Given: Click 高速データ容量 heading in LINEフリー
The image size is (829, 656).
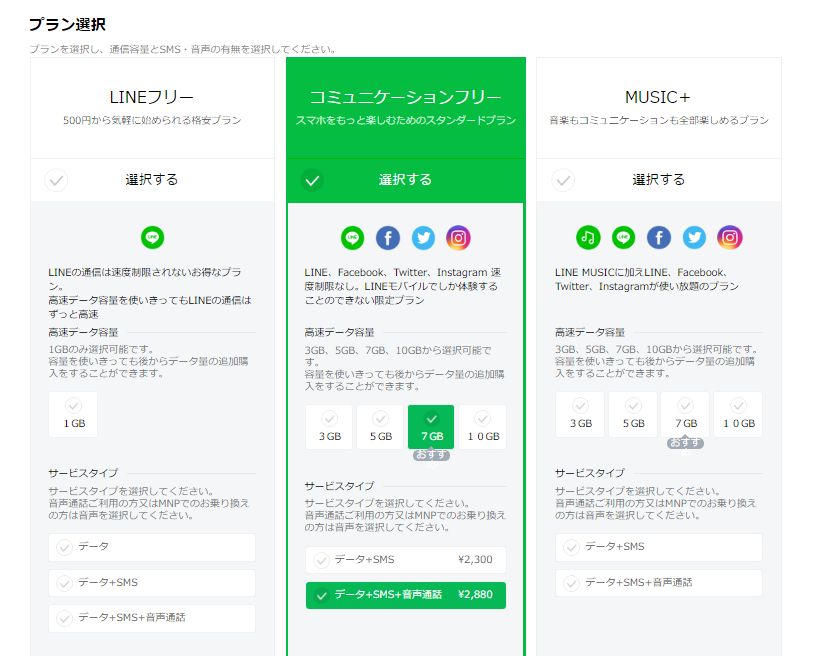Looking at the screenshot, I should (x=84, y=332).
